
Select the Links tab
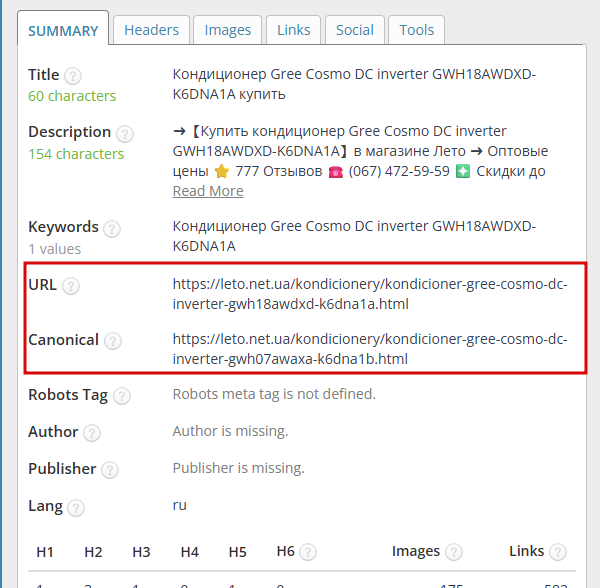point(293,30)
